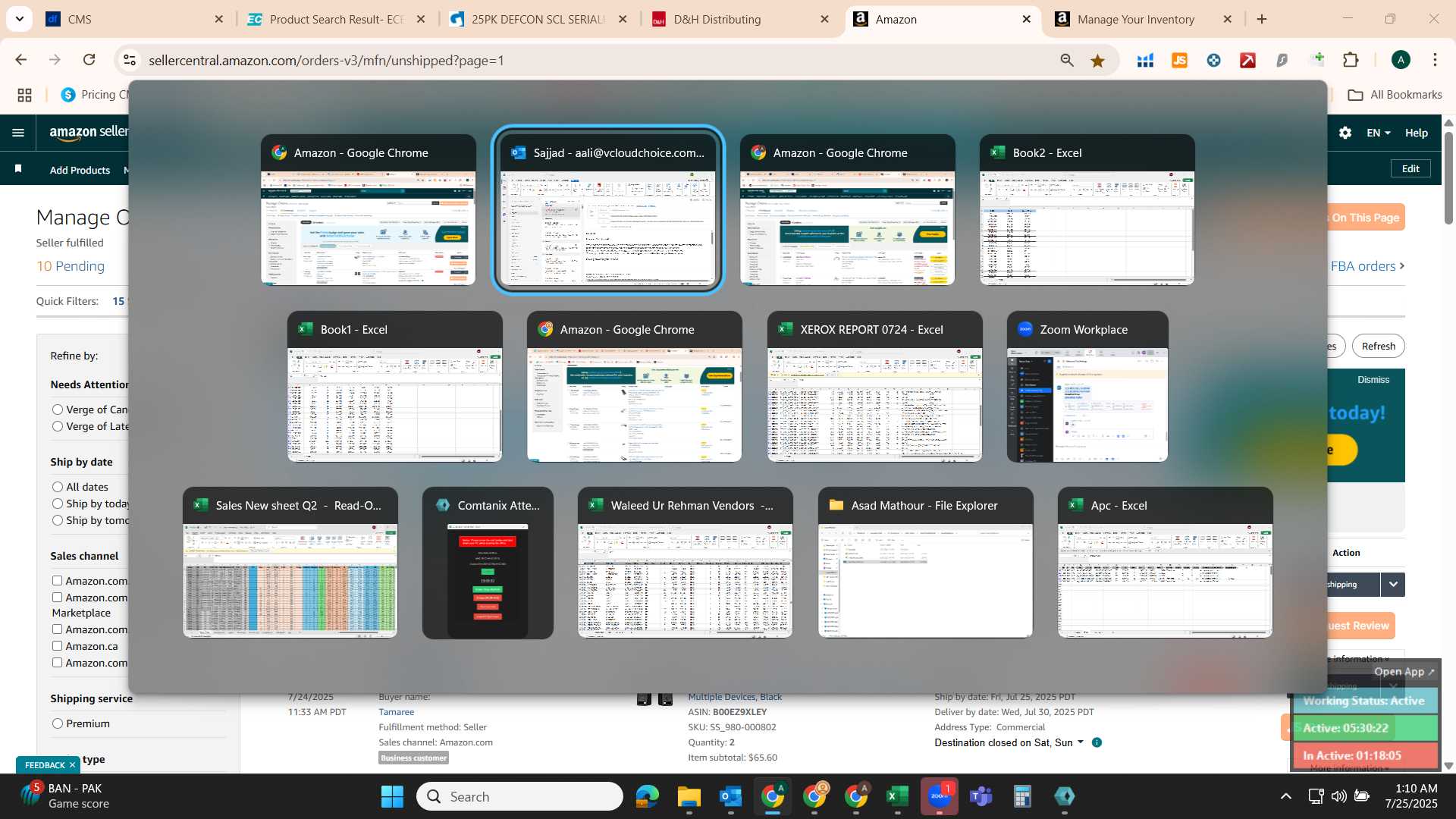The height and width of the screenshot is (819, 1456).
Task: Click the JS extension icon
Action: (1179, 61)
